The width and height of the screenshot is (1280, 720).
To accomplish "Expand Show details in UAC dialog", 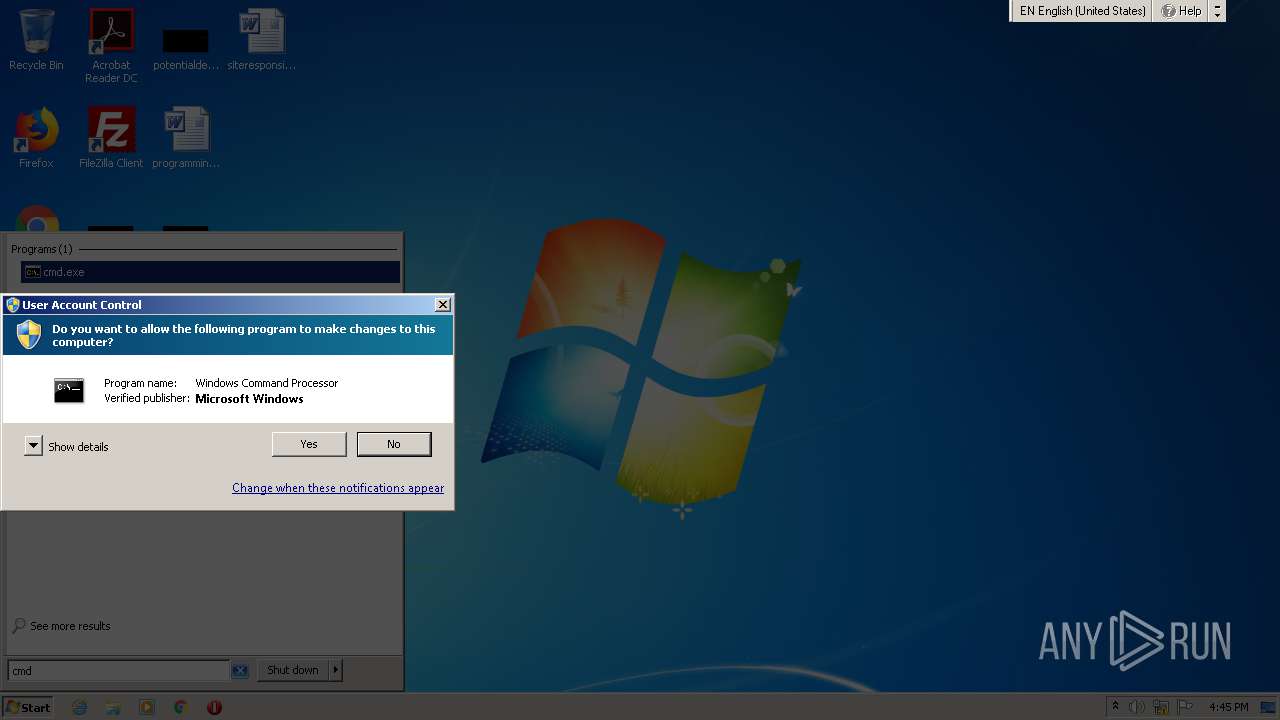I will [x=34, y=446].
